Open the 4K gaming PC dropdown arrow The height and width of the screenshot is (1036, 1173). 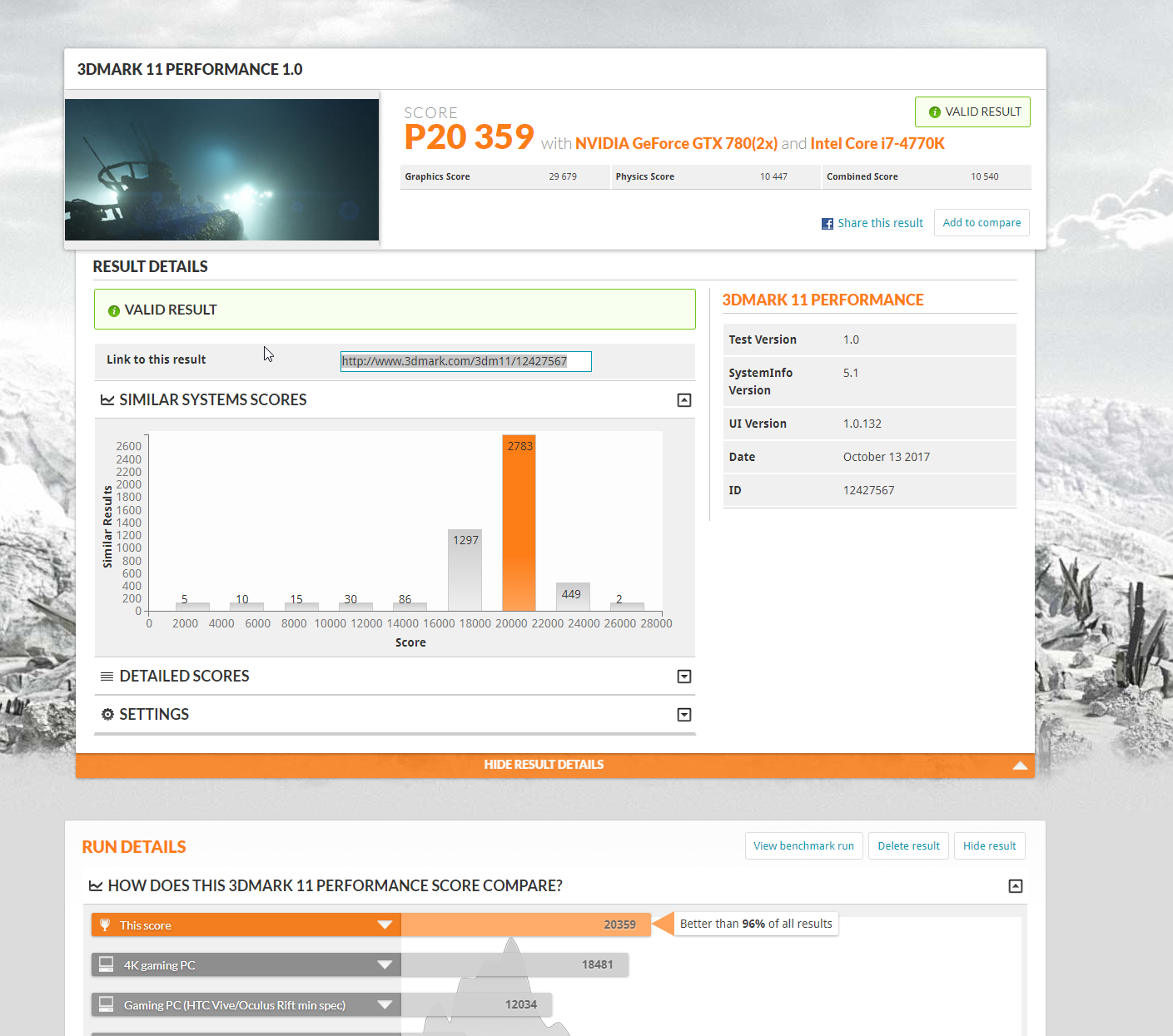coord(385,964)
